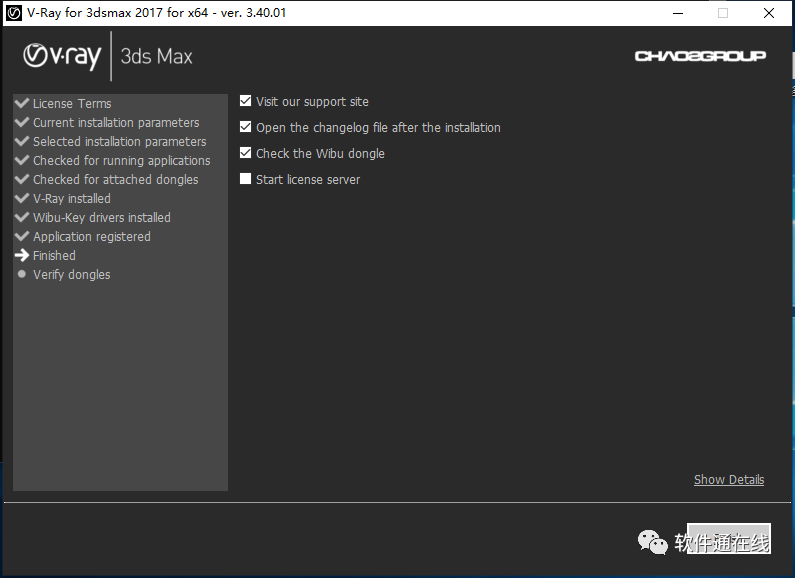
Task: Select Current installation parameters step
Action: point(116,123)
